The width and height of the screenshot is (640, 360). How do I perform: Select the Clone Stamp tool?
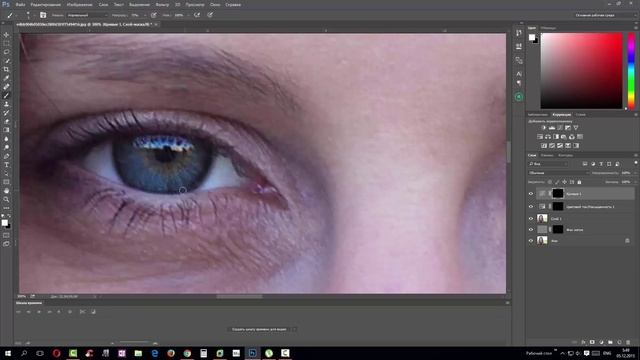pos(6,104)
